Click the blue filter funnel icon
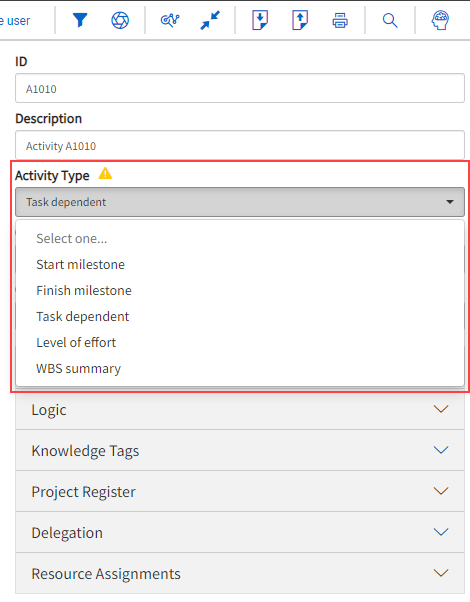The image size is (470, 602). tap(80, 20)
